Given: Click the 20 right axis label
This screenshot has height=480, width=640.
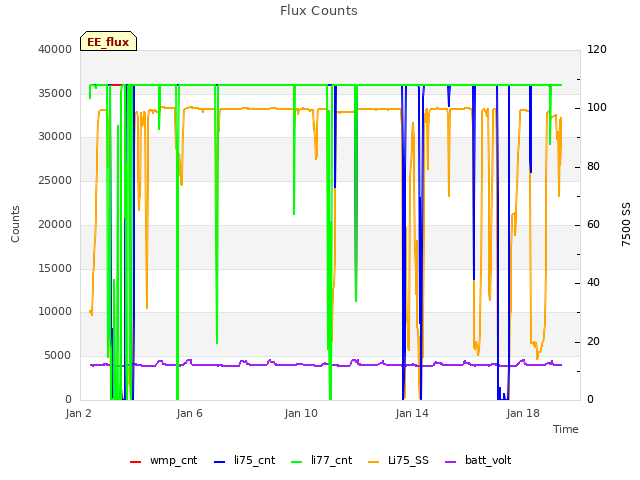Looking at the screenshot, I should point(593,341).
